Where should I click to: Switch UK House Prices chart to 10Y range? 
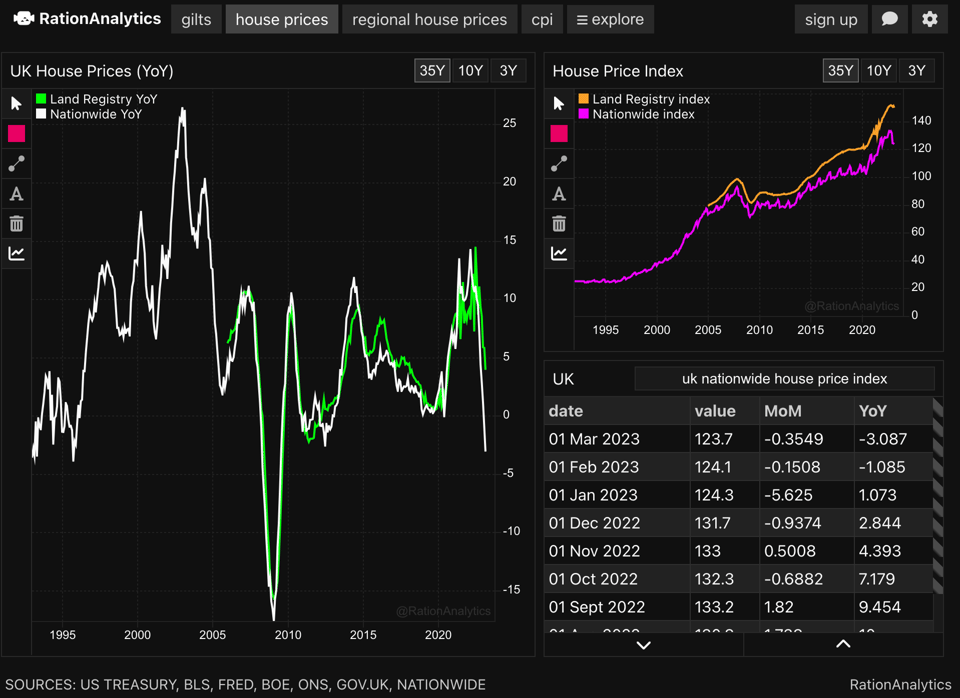pyautogui.click(x=470, y=70)
